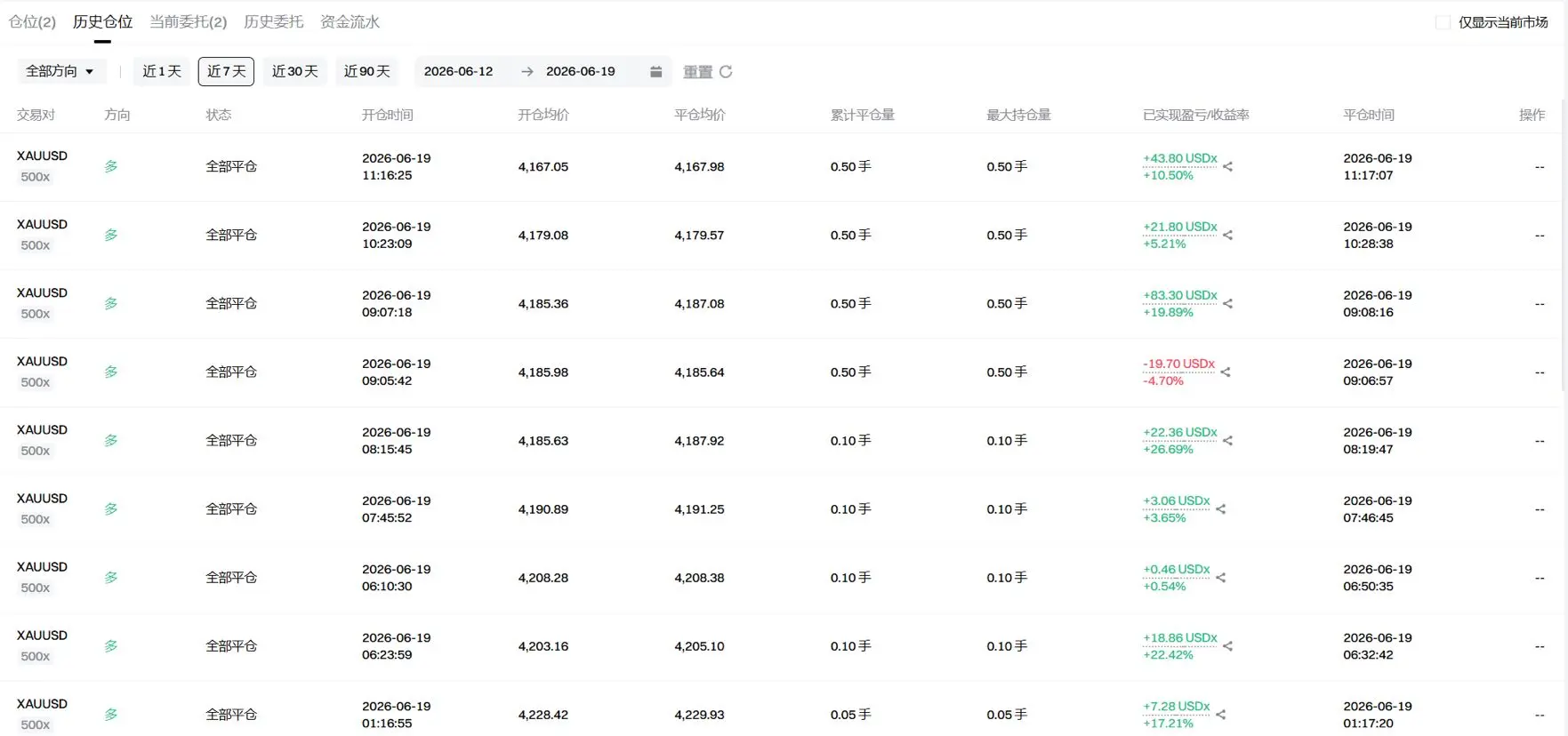Click the long-direction icon for the 10:23:09 position
The height and width of the screenshot is (736, 1568).
coord(111,235)
